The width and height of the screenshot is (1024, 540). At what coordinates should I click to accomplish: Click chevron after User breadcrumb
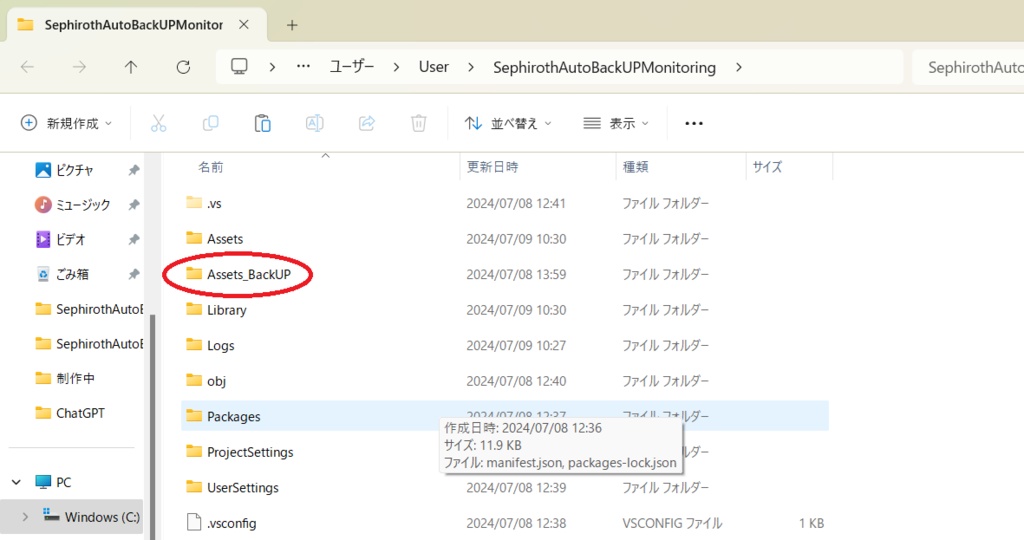(470, 67)
